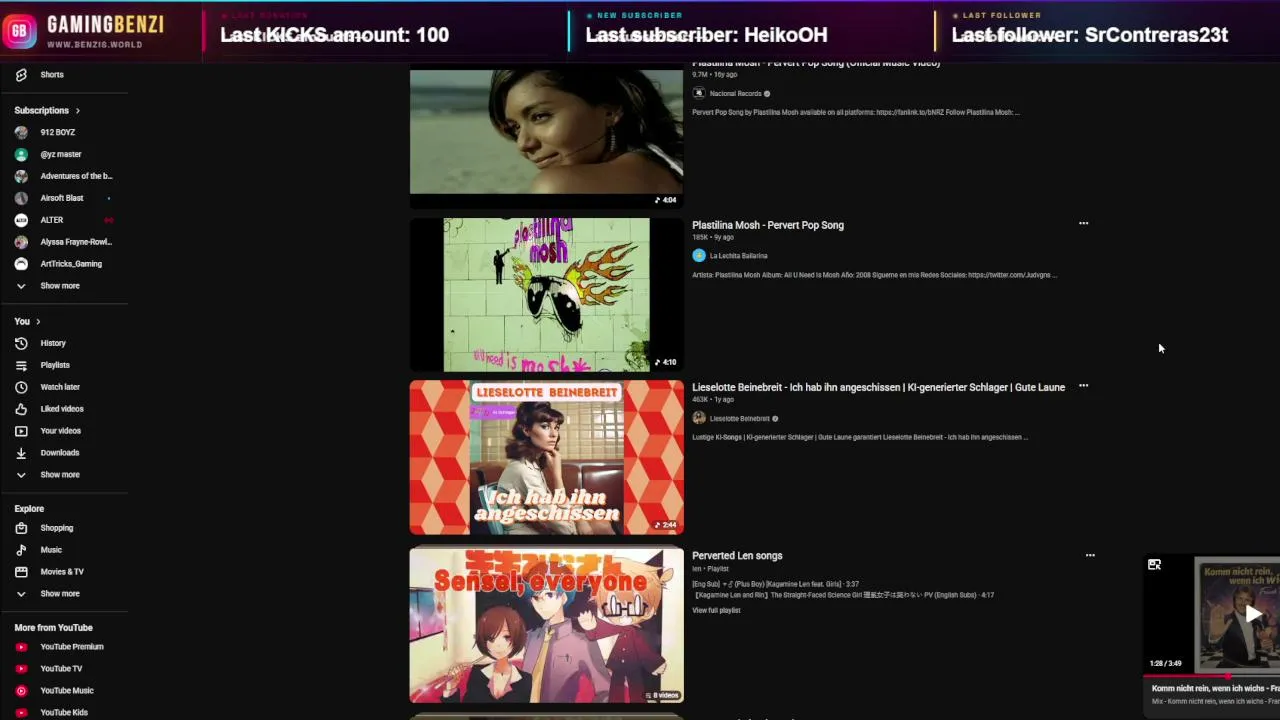1280x720 pixels.
Task: Open the Downloads arrow icon
Action: [21, 453]
